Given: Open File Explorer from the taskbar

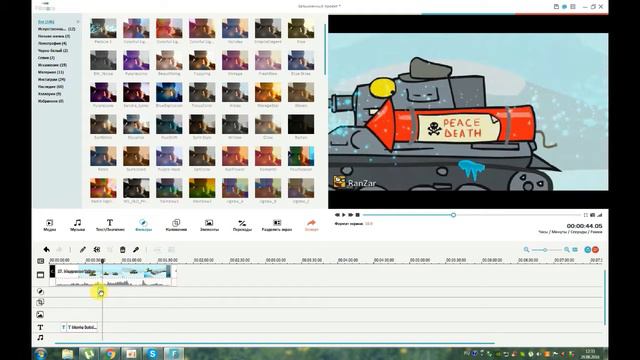Looking at the screenshot, I should 67,353.
